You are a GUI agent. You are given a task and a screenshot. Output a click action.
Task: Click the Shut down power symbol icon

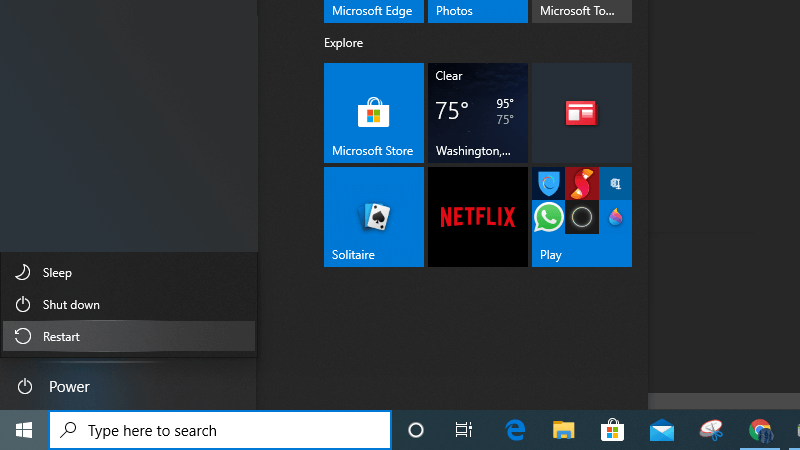[x=22, y=305]
